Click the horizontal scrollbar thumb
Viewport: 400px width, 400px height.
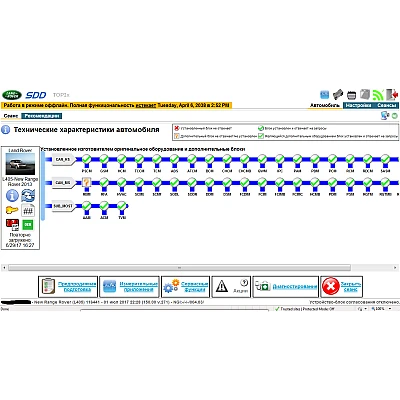pos(179,268)
